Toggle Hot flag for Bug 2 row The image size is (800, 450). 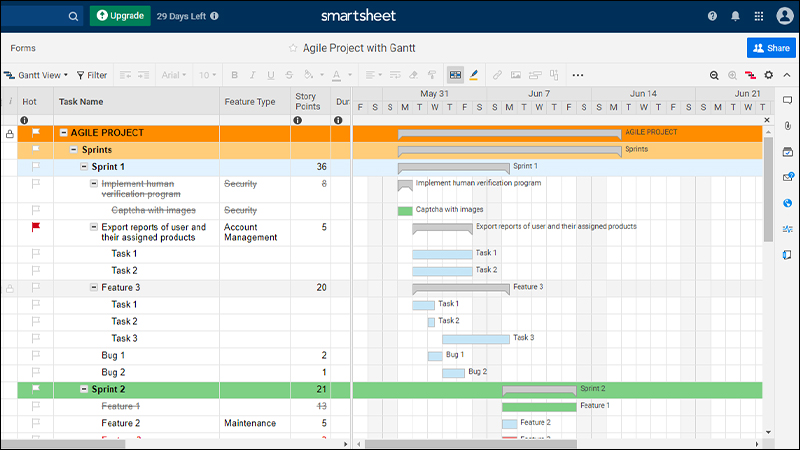[x=36, y=372]
